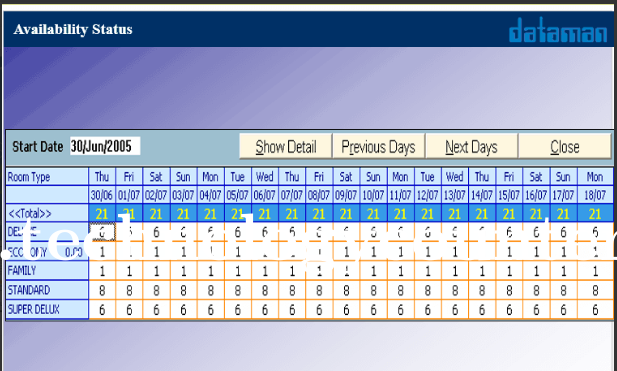Image resolution: width=617 pixels, height=371 pixels.
Task: Close the Availability Status window
Action: coord(565,147)
